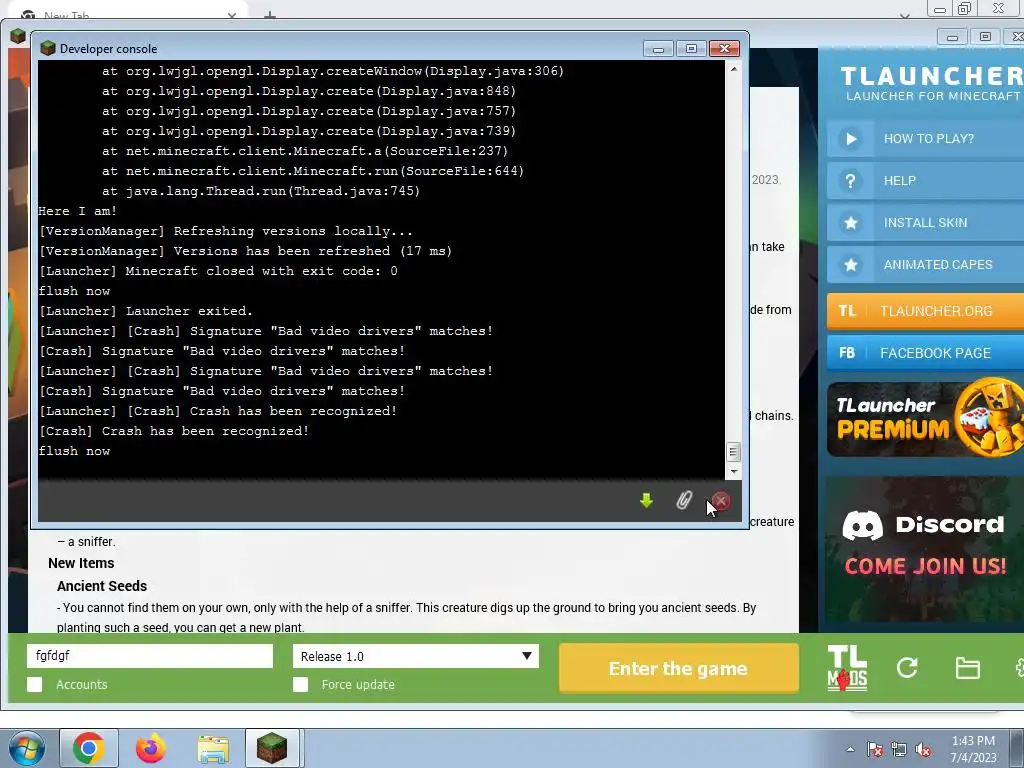Show hidden tray icons arrow
The image size is (1024, 768).
(x=850, y=749)
